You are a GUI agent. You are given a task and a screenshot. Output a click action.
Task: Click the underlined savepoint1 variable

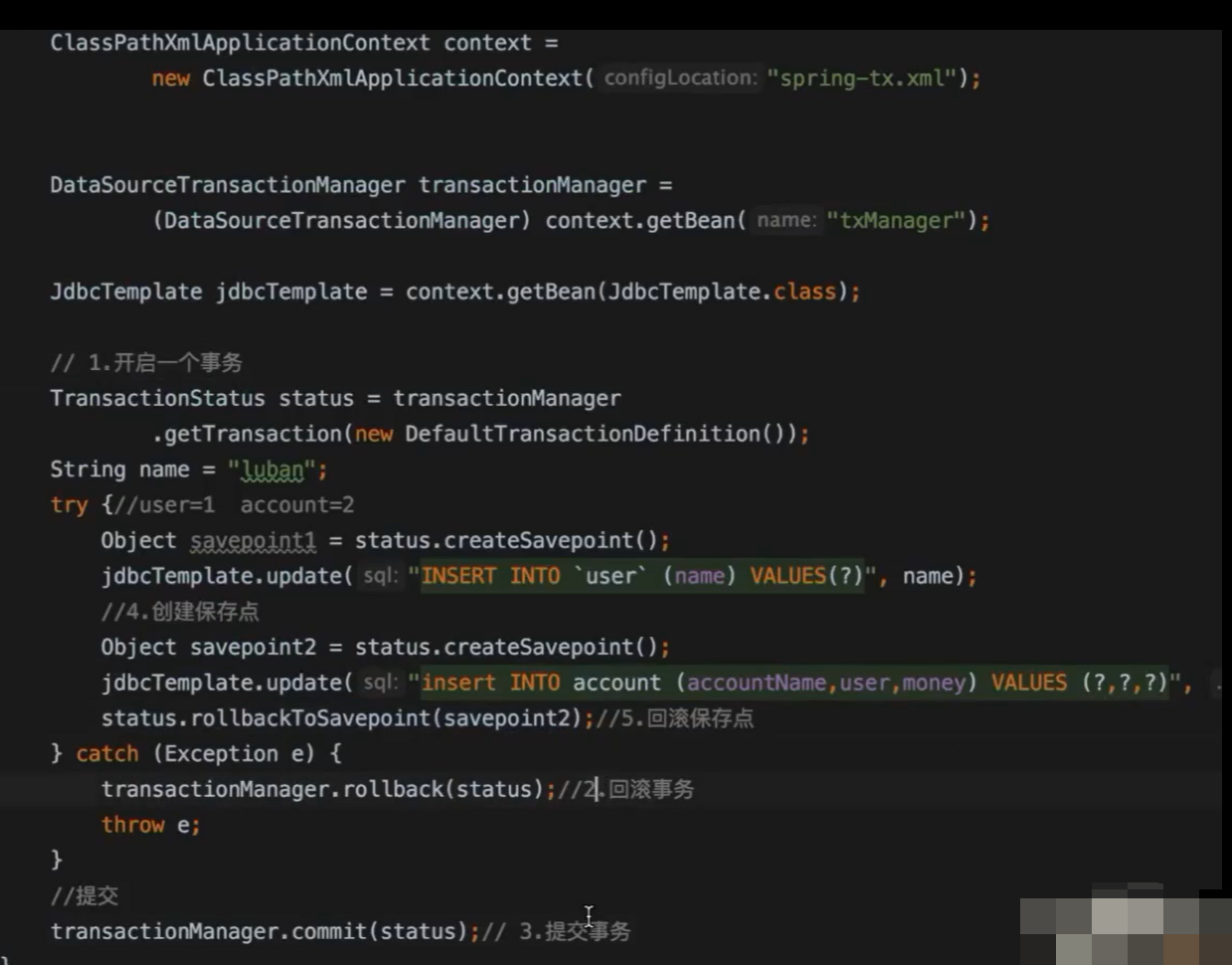[x=253, y=541]
